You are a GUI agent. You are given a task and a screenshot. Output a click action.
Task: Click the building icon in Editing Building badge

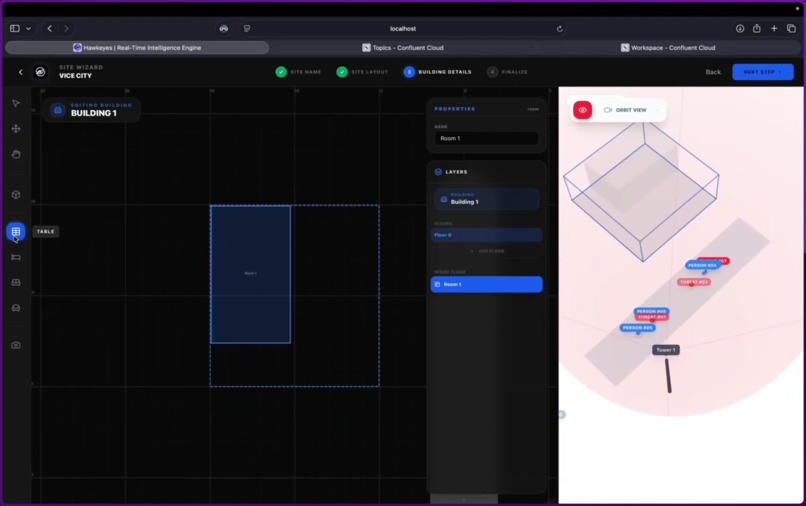tap(58, 110)
